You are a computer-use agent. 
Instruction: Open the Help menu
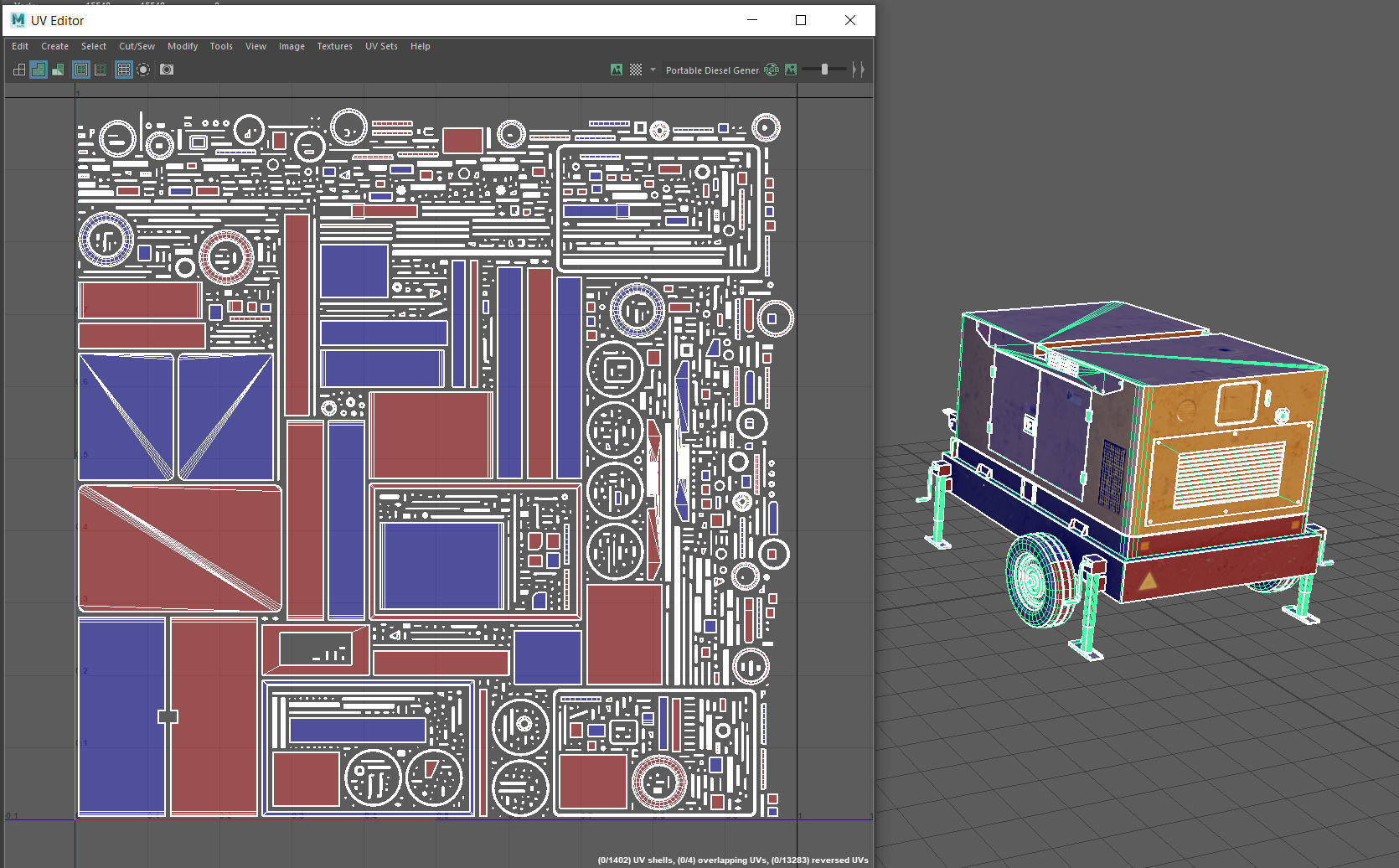click(x=420, y=46)
